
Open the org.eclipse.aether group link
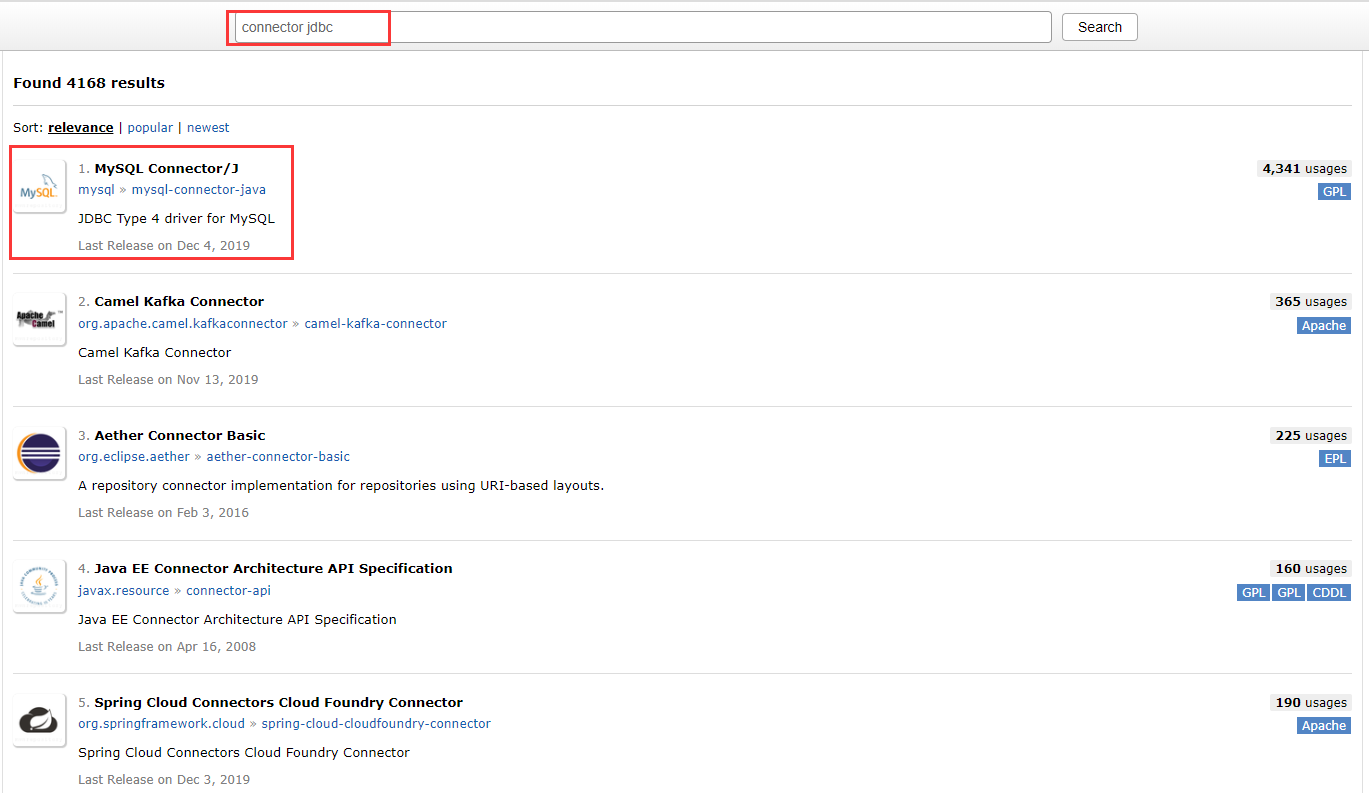point(134,457)
